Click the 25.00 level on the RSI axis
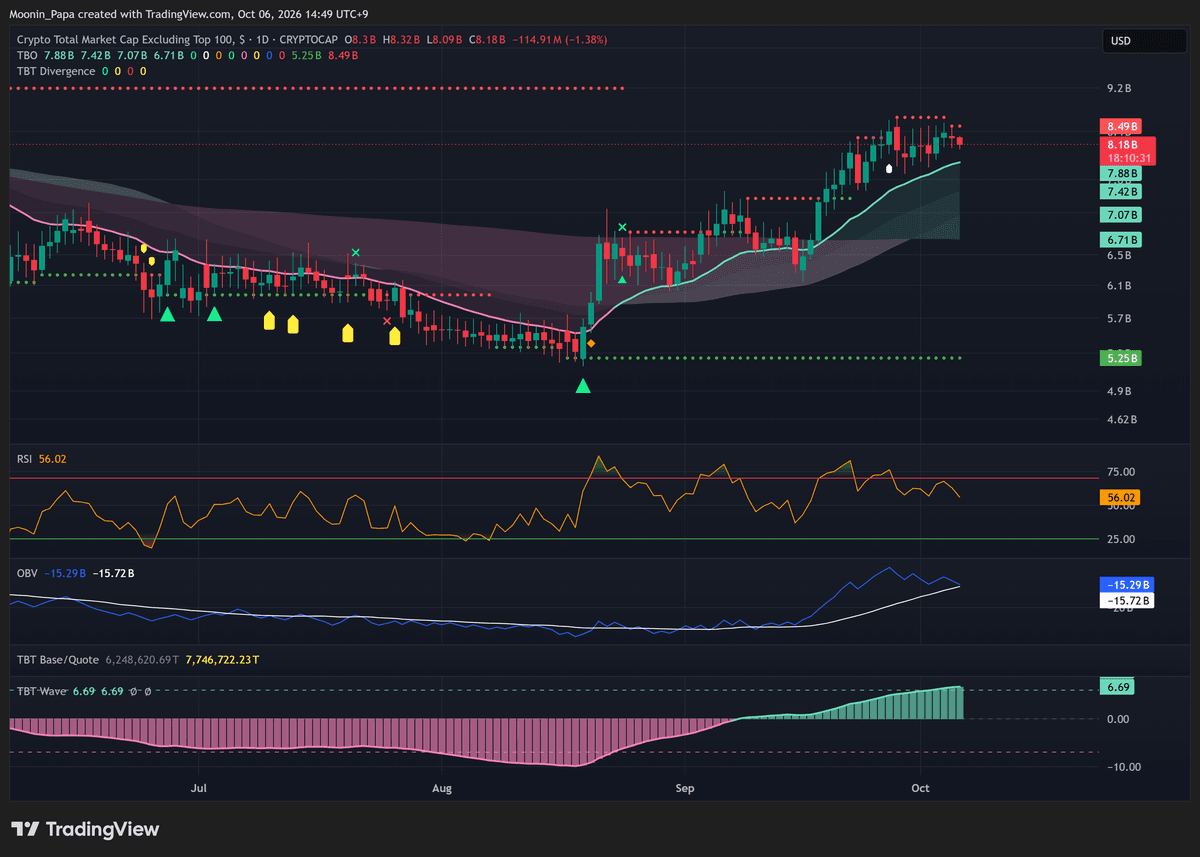Image resolution: width=1200 pixels, height=857 pixels. coord(1121,539)
